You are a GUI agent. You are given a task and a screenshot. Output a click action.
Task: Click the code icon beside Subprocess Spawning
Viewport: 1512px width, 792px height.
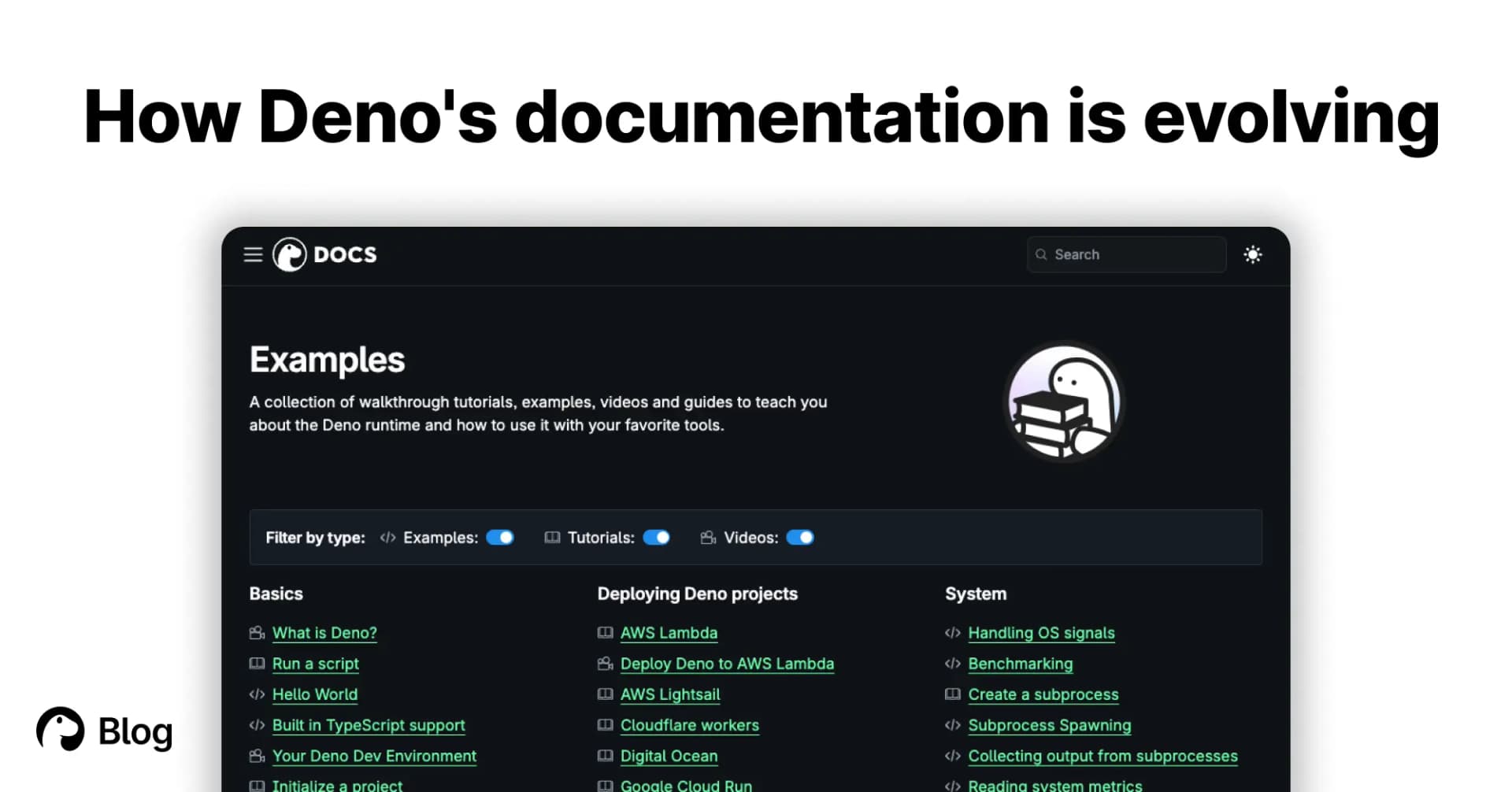(x=952, y=725)
